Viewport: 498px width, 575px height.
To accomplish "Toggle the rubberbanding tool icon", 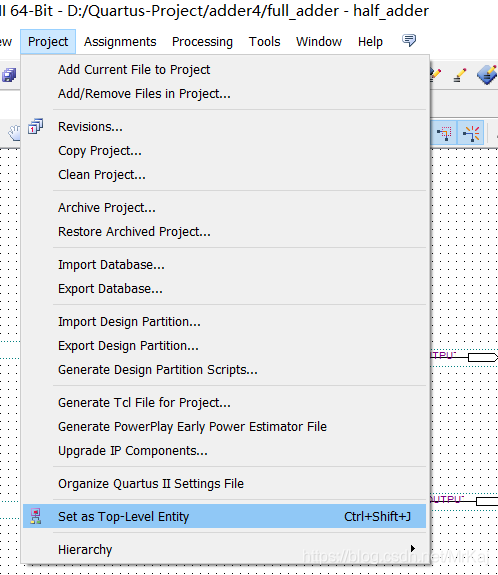I will click(x=471, y=133).
